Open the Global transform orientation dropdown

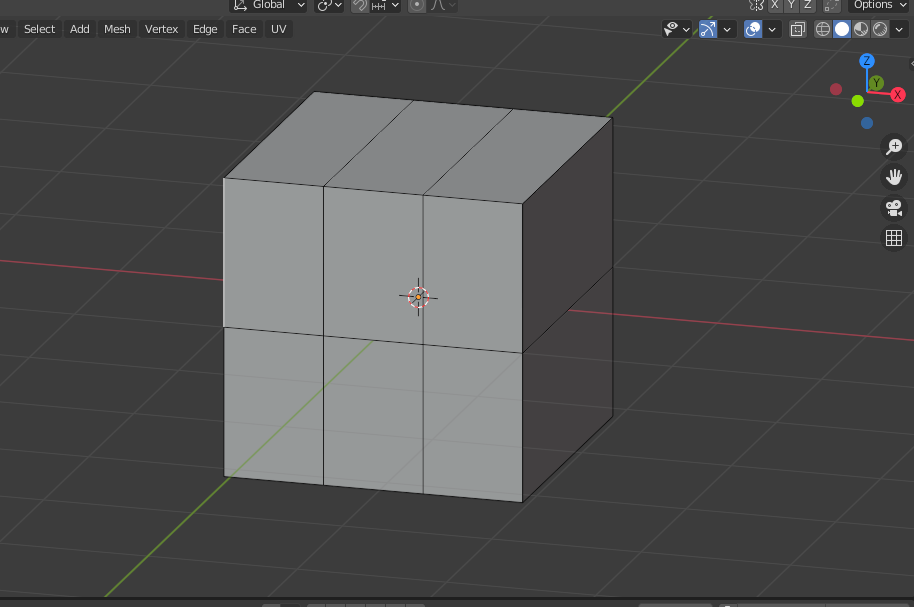coord(269,5)
